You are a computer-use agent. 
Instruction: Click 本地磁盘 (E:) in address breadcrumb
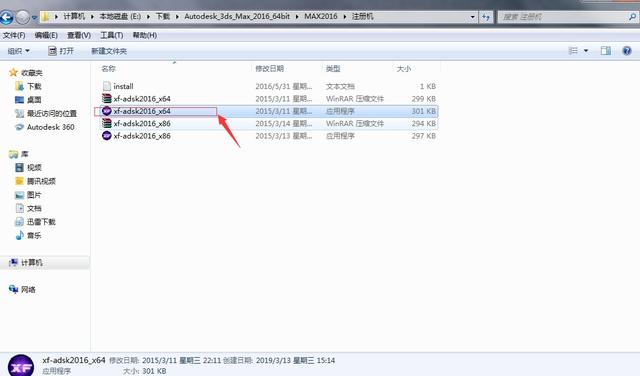pyautogui.click(x=120, y=16)
